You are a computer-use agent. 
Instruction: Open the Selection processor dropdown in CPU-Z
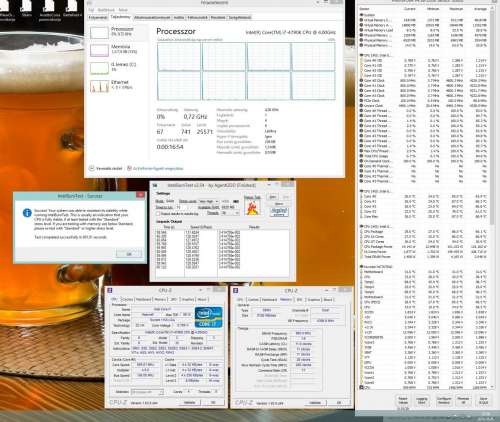[x=147, y=392]
